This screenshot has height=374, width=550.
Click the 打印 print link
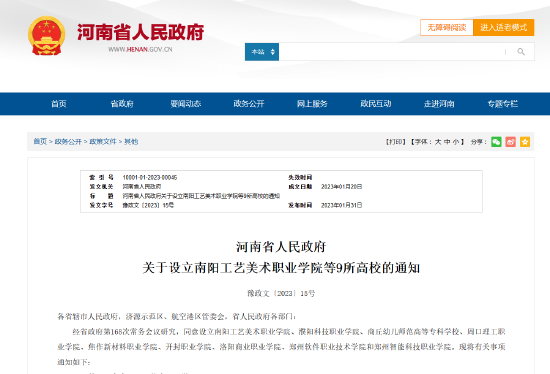coord(396,142)
